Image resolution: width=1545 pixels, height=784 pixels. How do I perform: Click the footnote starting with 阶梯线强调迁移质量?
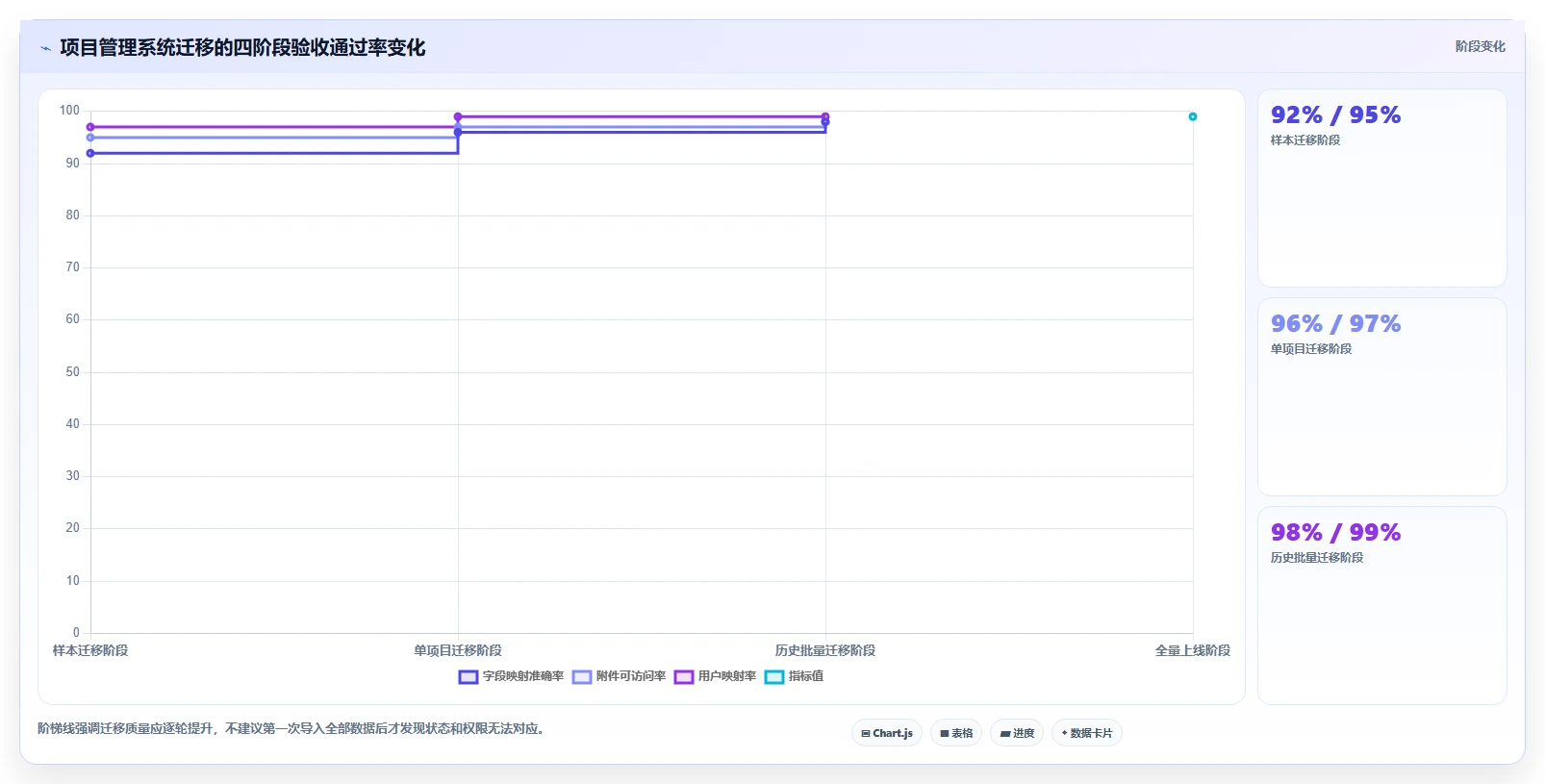pos(292,729)
